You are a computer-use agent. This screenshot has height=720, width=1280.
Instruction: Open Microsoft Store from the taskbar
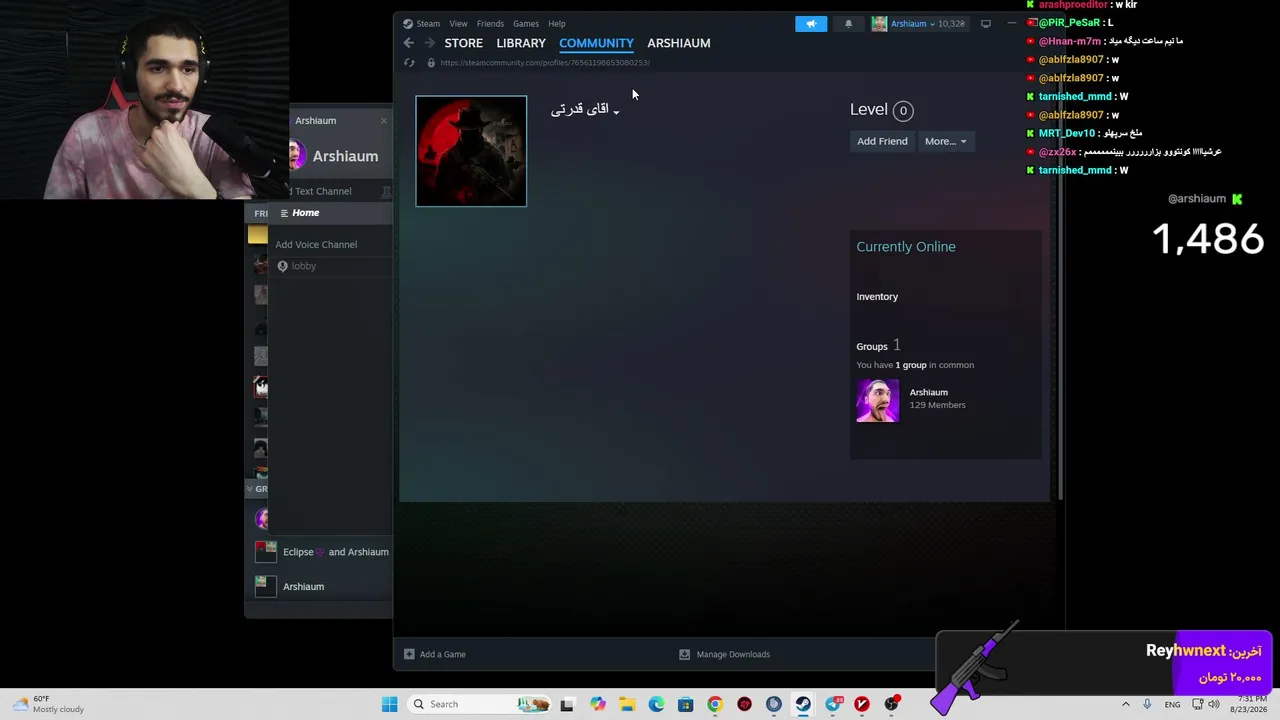[685, 704]
